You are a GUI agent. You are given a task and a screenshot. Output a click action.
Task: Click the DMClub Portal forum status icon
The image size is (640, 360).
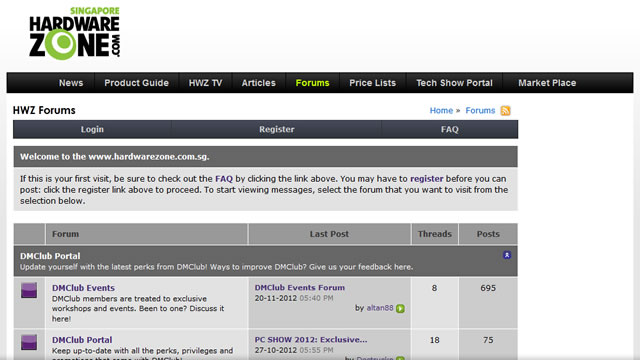(x=29, y=342)
